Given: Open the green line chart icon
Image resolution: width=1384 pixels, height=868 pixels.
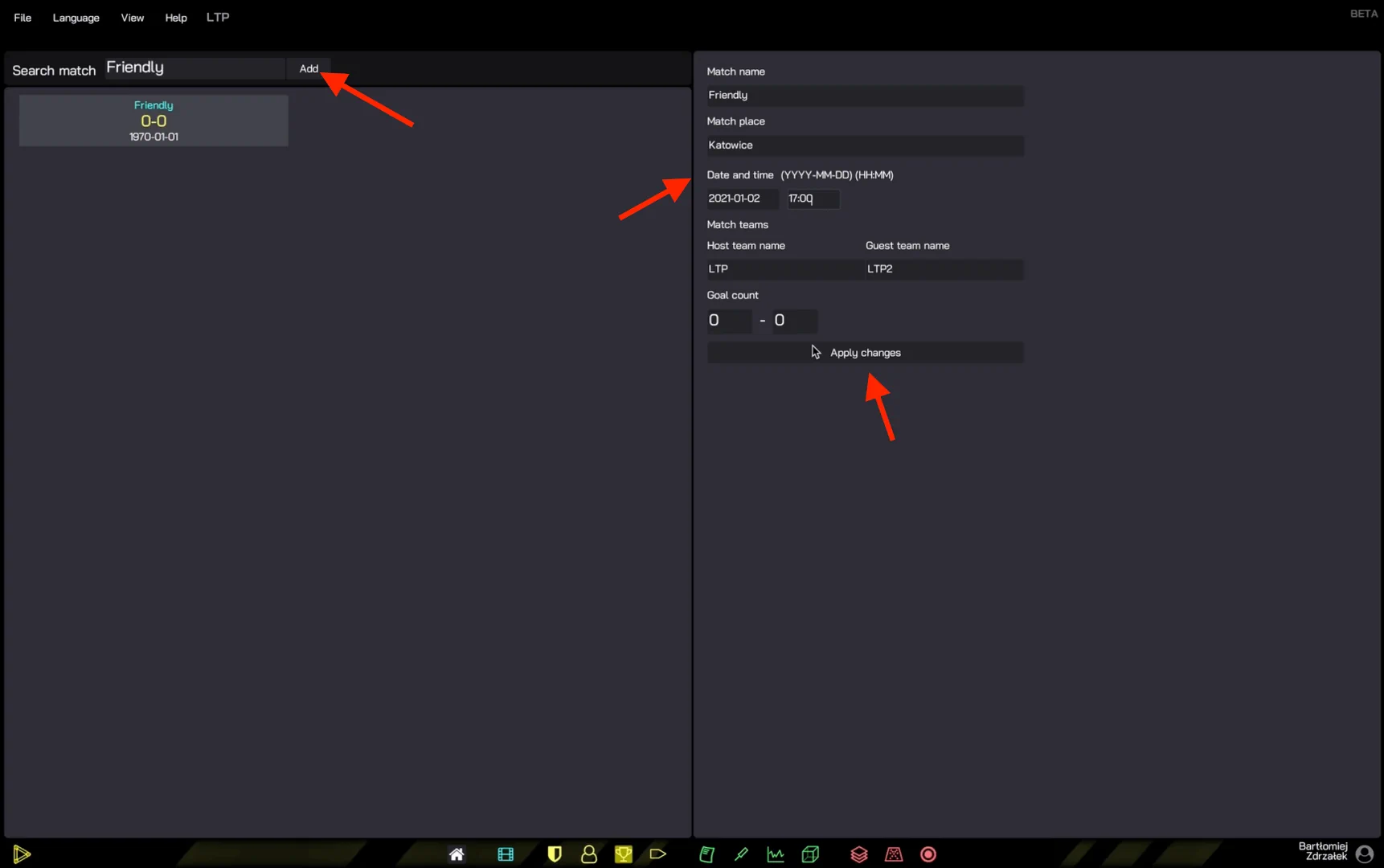Looking at the screenshot, I should 776,854.
